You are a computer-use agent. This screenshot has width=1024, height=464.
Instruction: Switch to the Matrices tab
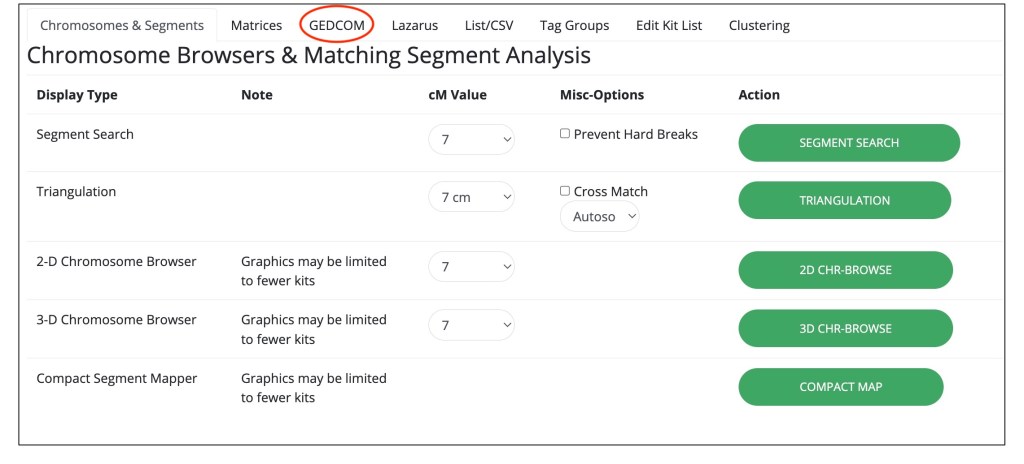tap(256, 25)
